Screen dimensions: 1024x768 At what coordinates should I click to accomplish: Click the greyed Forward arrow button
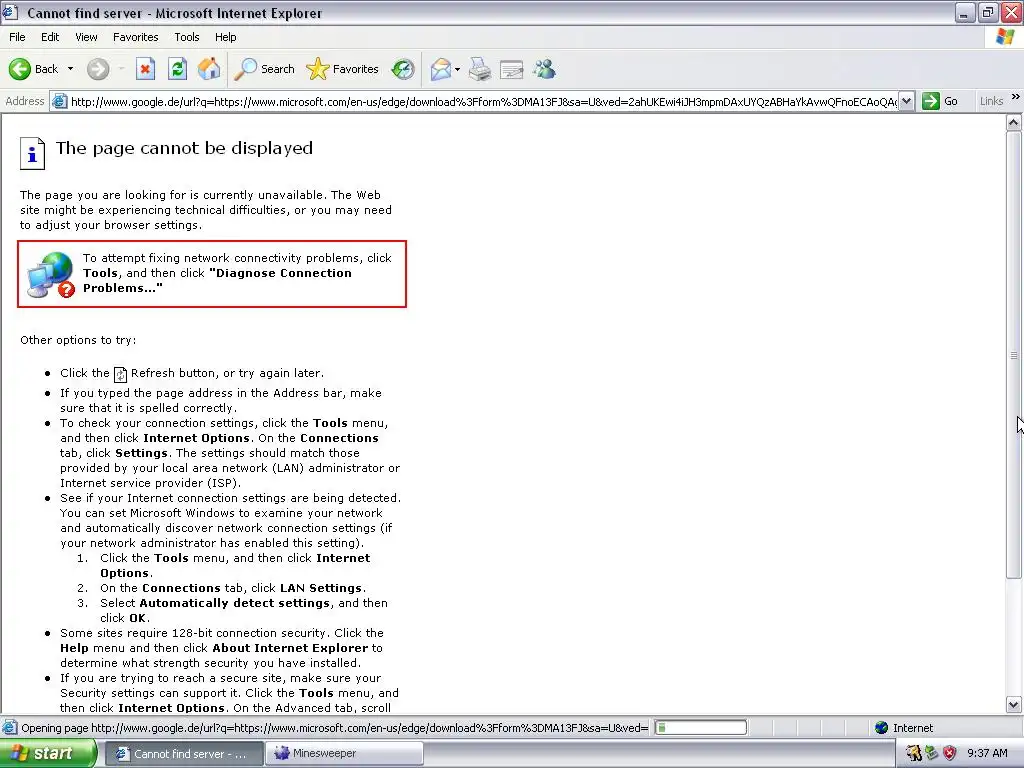click(98, 69)
